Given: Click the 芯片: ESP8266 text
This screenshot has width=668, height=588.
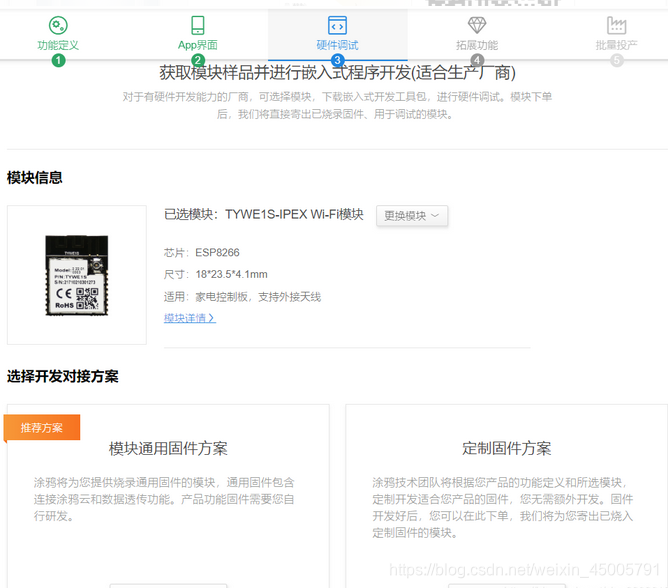Looking at the screenshot, I should (202, 253).
